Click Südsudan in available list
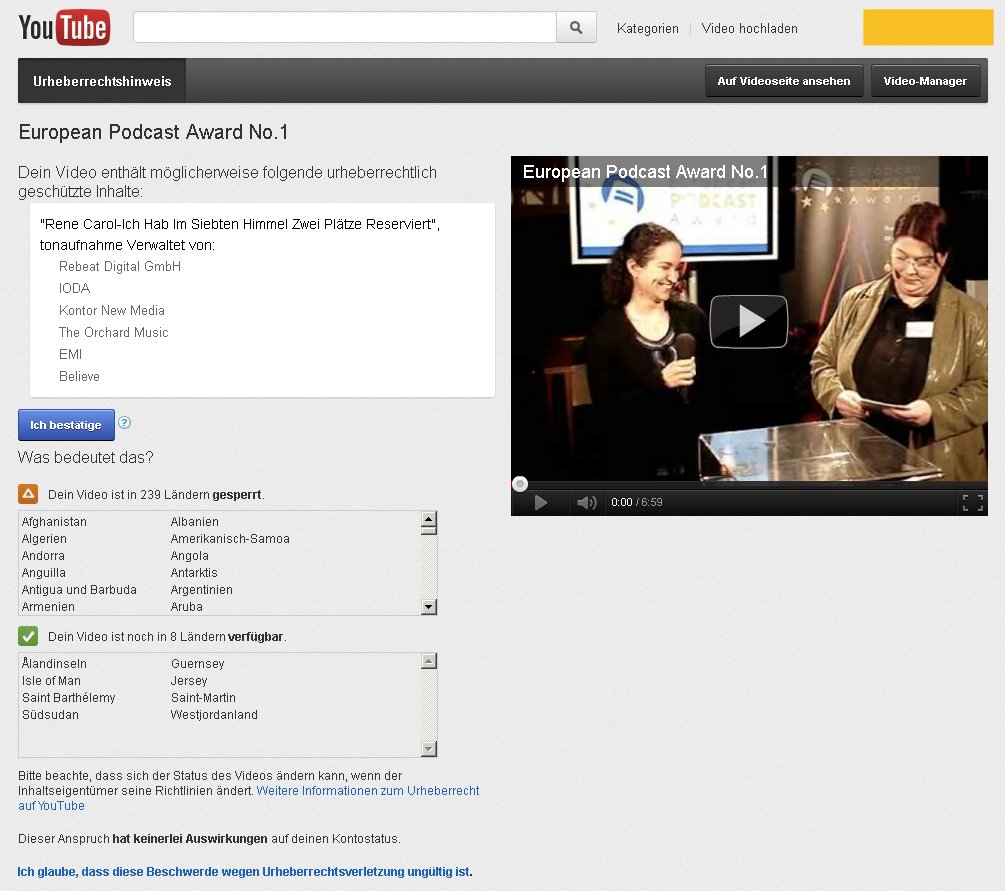Viewport: 1005px width, 891px height. (50, 715)
